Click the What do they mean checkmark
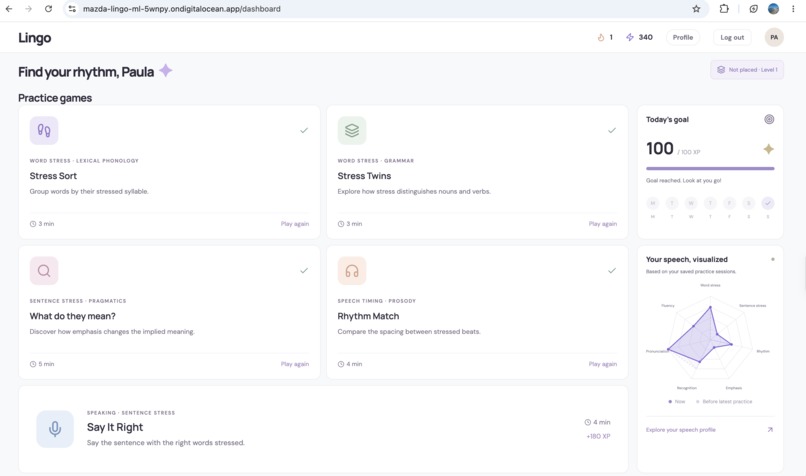The height and width of the screenshot is (476, 806). pyautogui.click(x=304, y=270)
